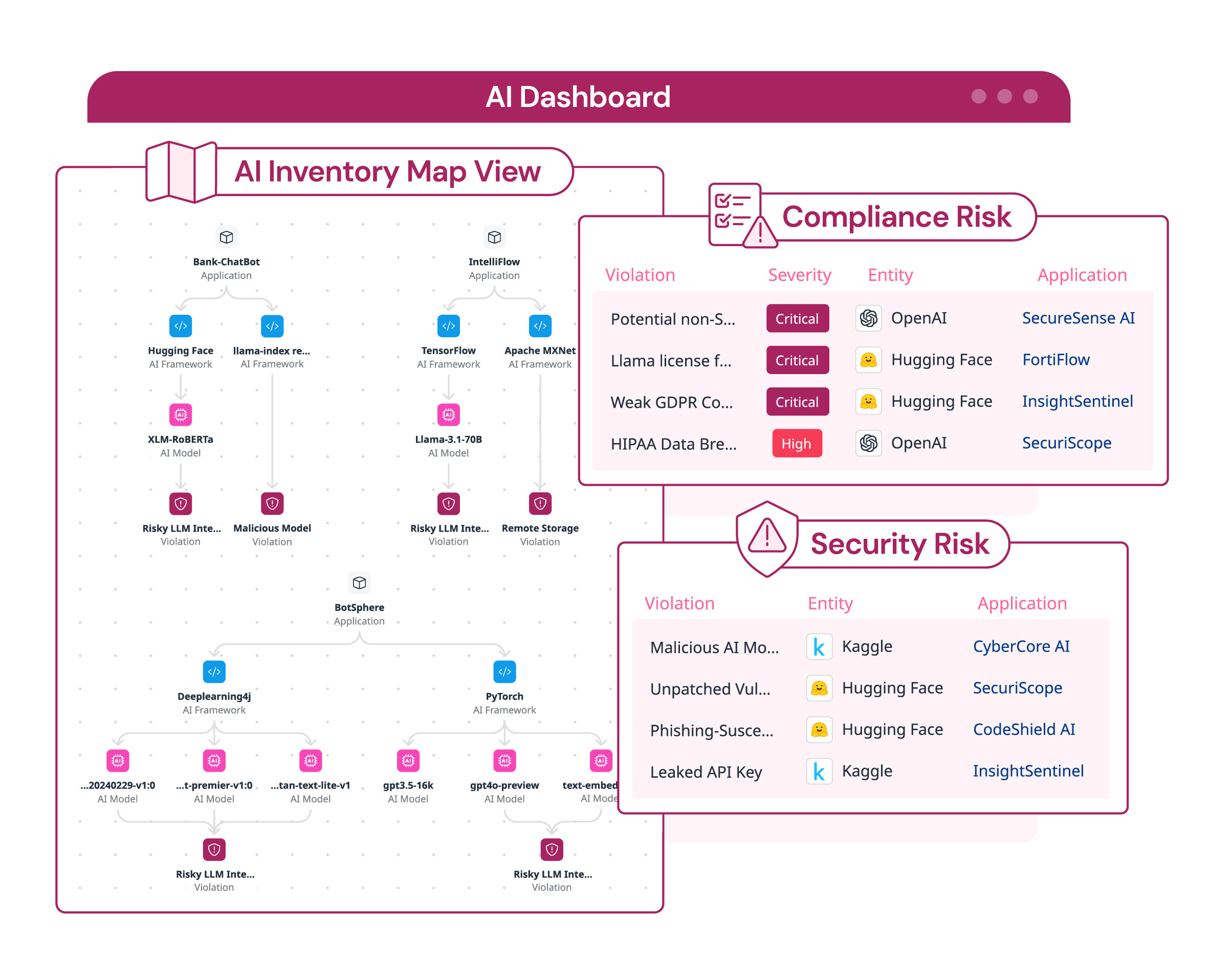Click Hugging Face emoji in Llama license row

click(869, 360)
